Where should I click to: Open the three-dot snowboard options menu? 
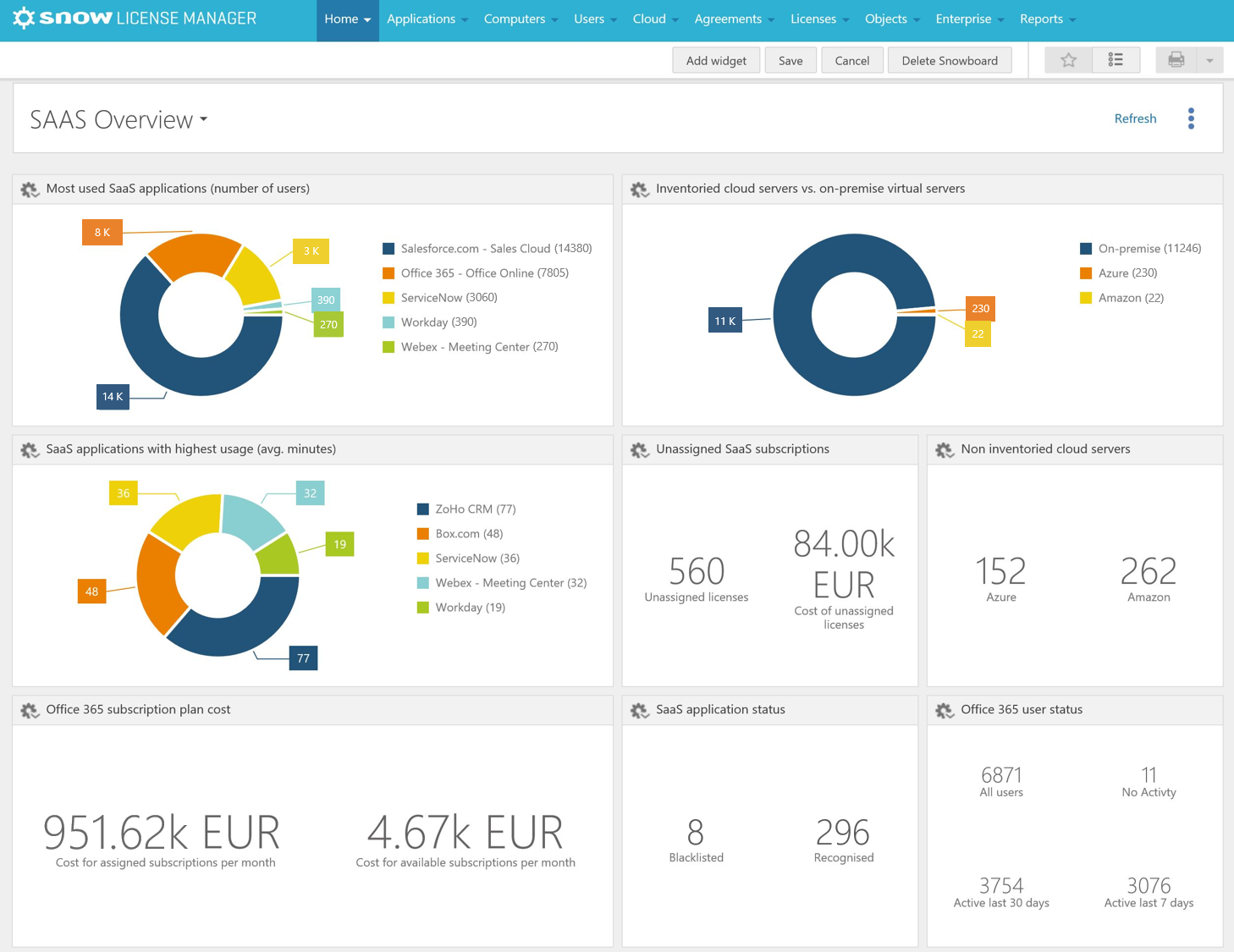coord(1191,118)
